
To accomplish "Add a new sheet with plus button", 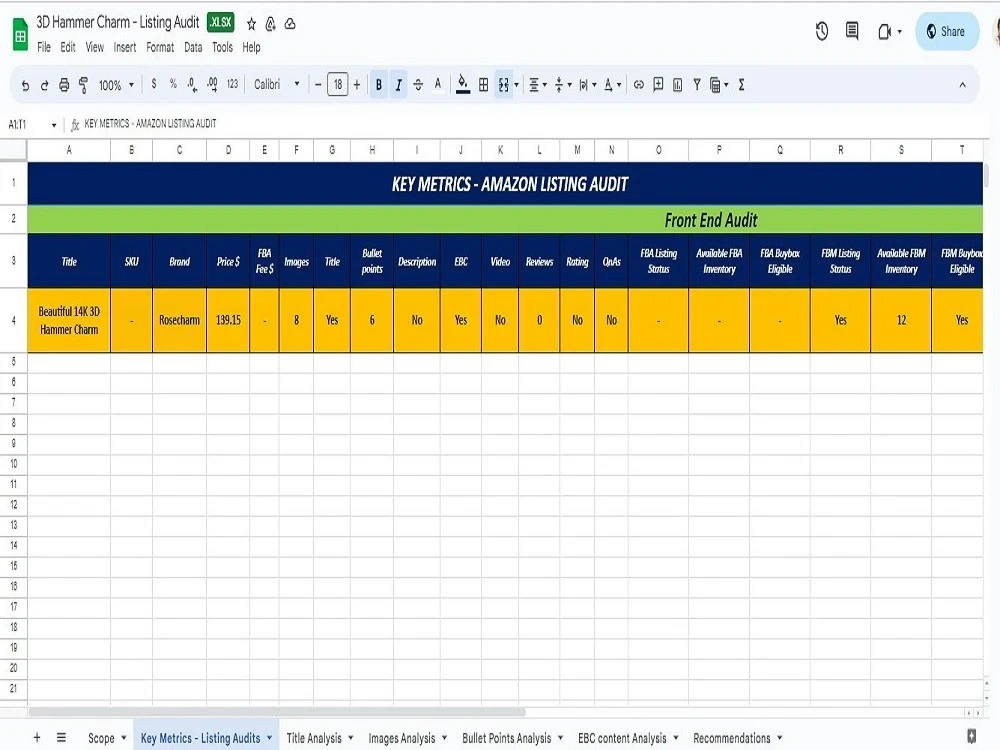I will 37,738.
